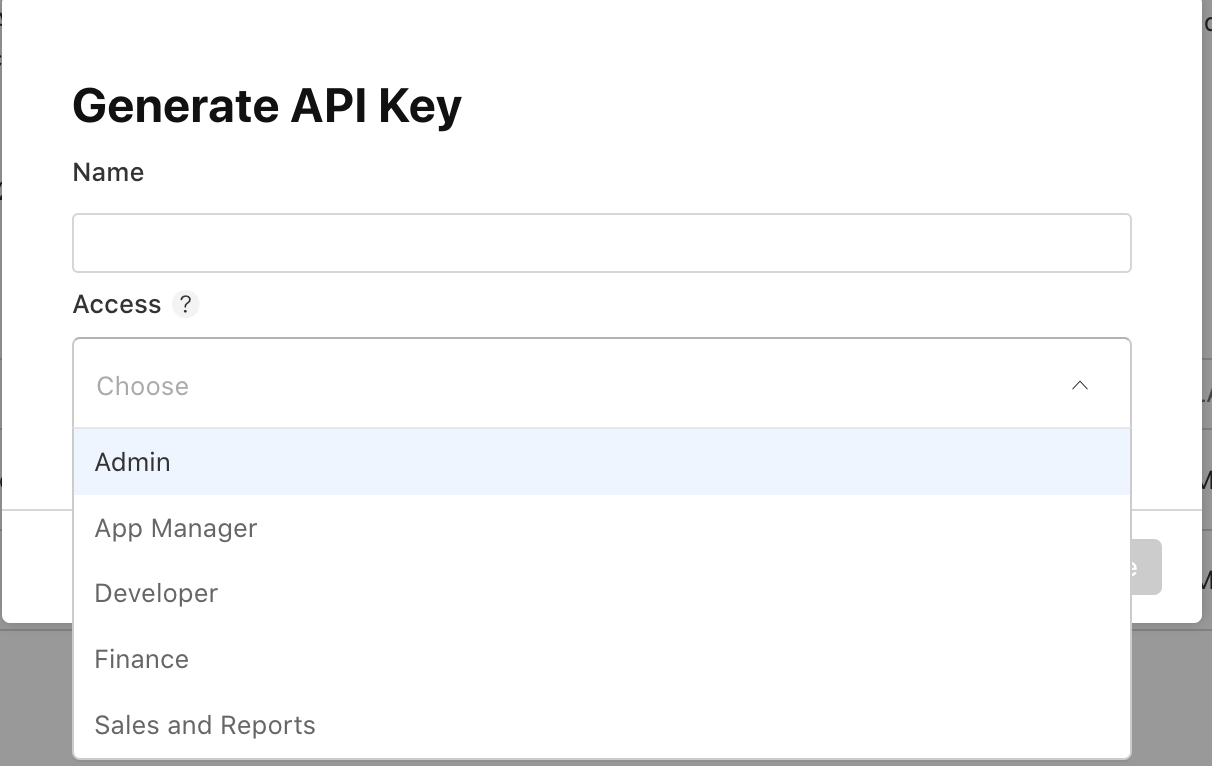Click the Name field label
The image size is (1212, 766).
click(108, 172)
